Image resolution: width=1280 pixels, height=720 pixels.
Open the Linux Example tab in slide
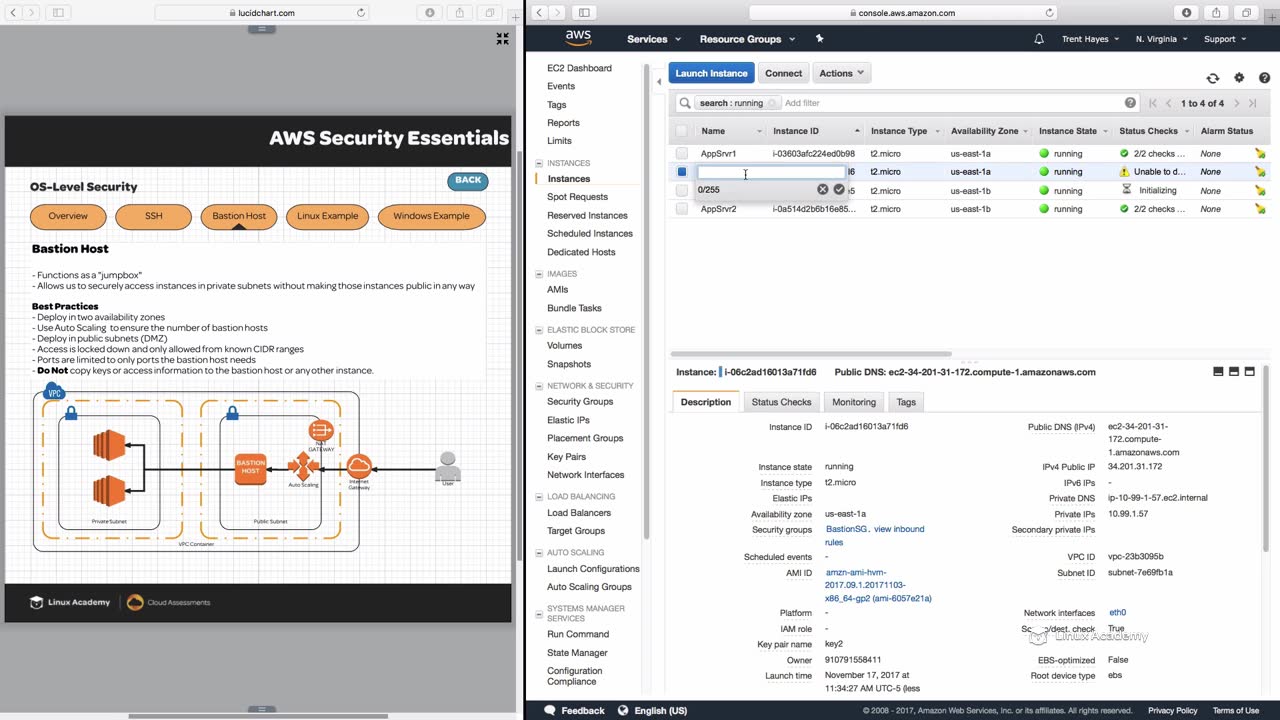327,216
